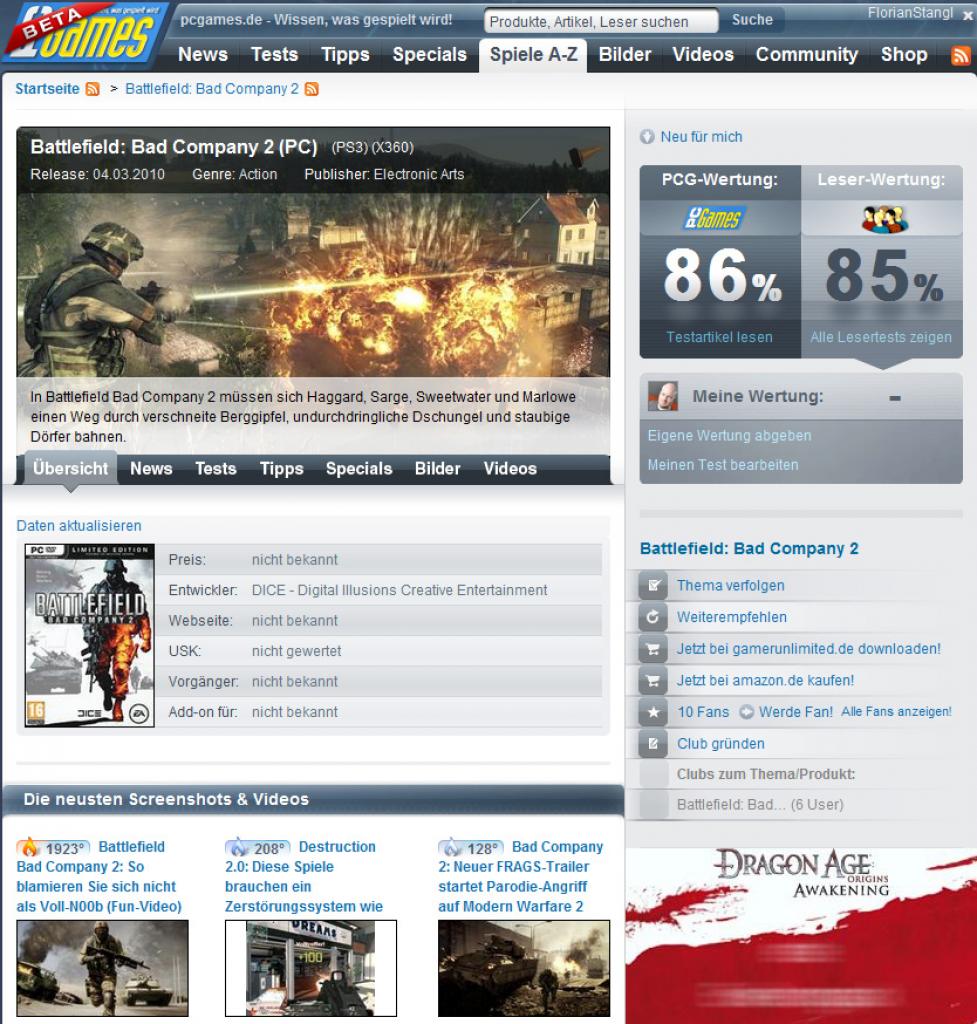Click the search field Produkte, Artikel, Leser suchen
This screenshot has height=1024, width=977.
tap(600, 21)
